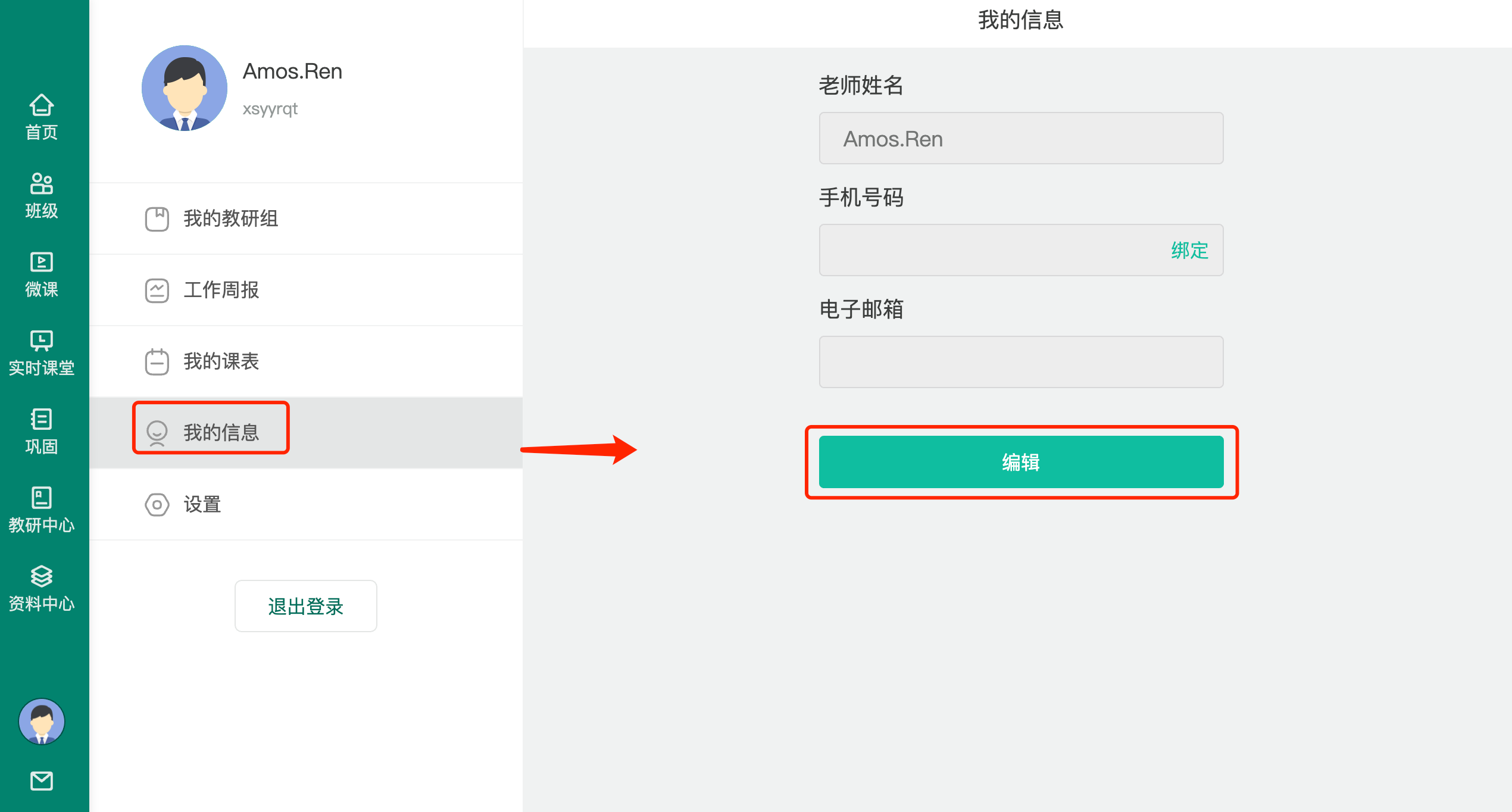Screen dimensions: 1512x812
Task: Select the 巩固 consolidation icon
Action: pos(41,419)
